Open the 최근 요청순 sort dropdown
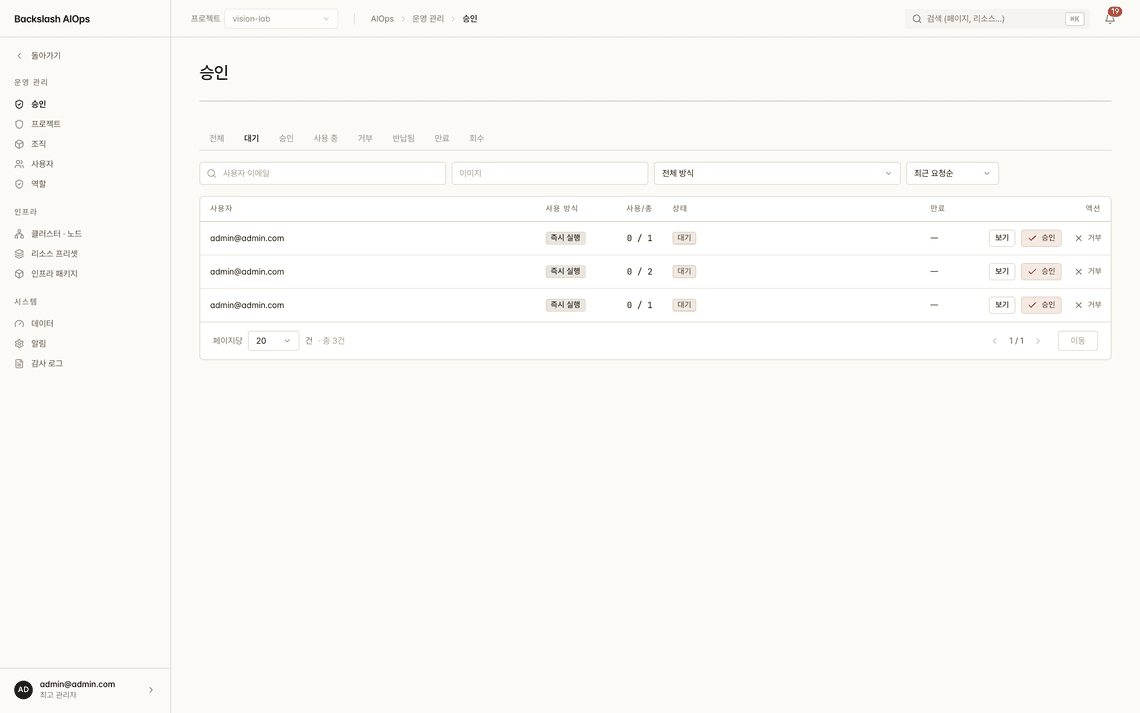The width and height of the screenshot is (1140, 713). click(952, 173)
